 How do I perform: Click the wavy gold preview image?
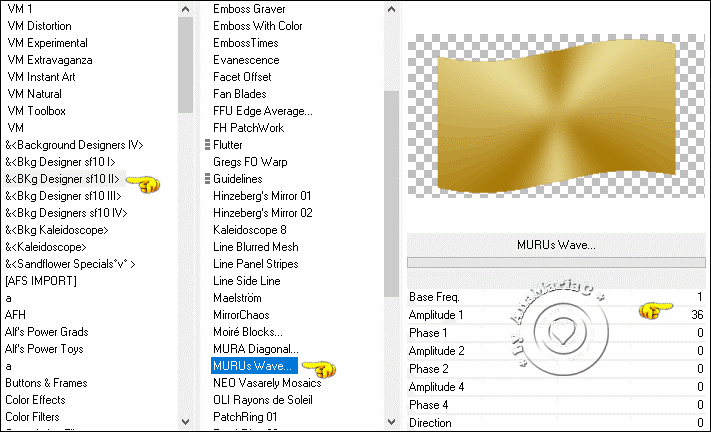coord(556,116)
